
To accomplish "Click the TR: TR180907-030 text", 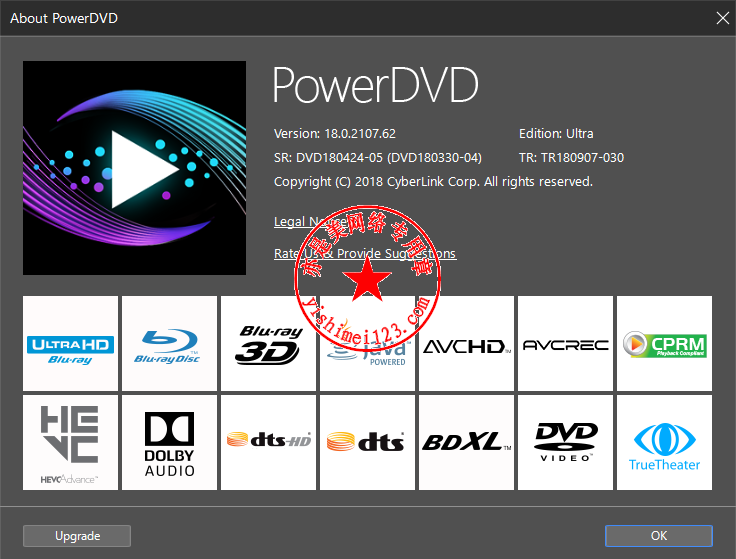I will point(571,158).
